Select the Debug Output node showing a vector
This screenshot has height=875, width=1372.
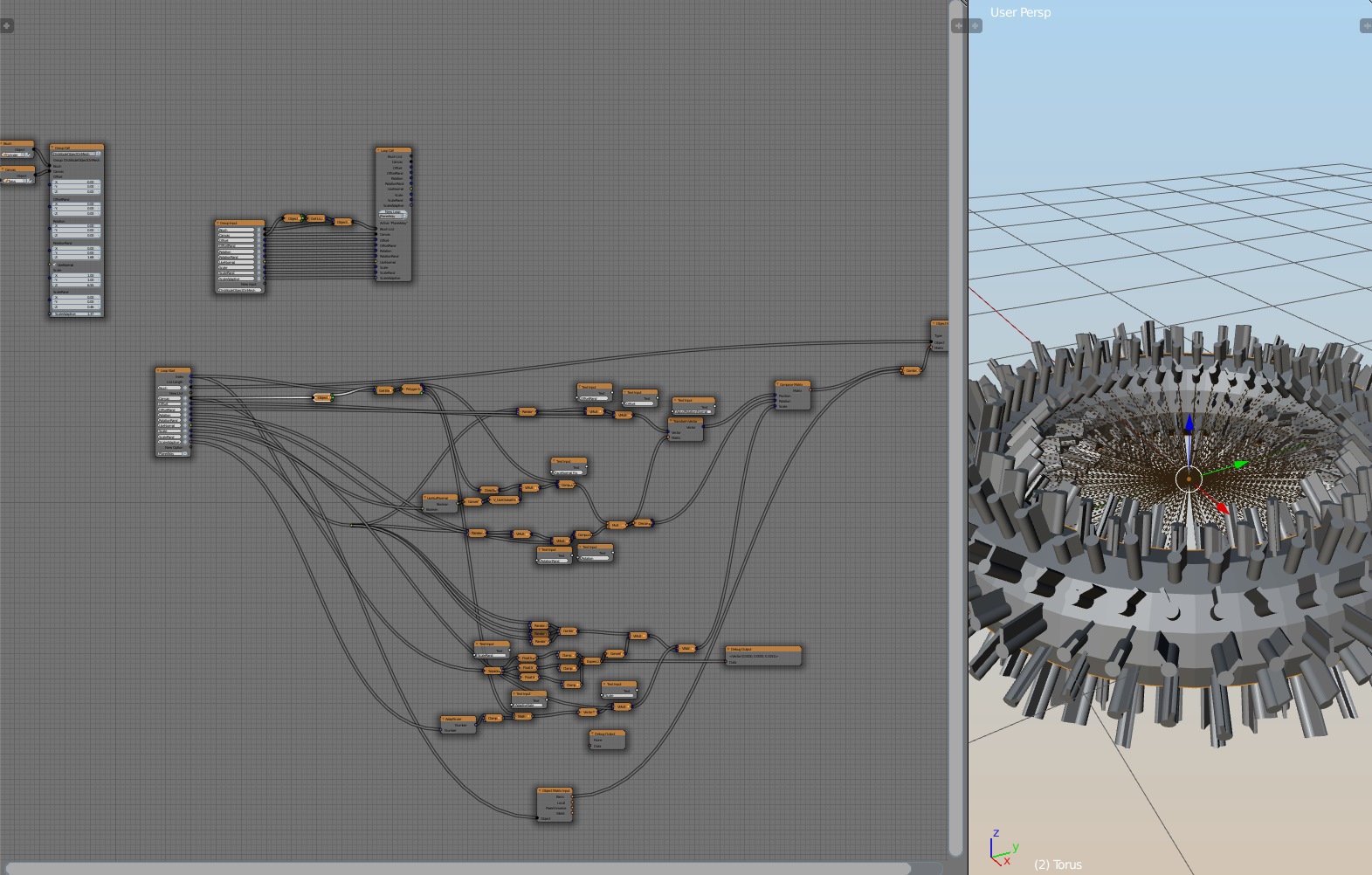coord(763,656)
